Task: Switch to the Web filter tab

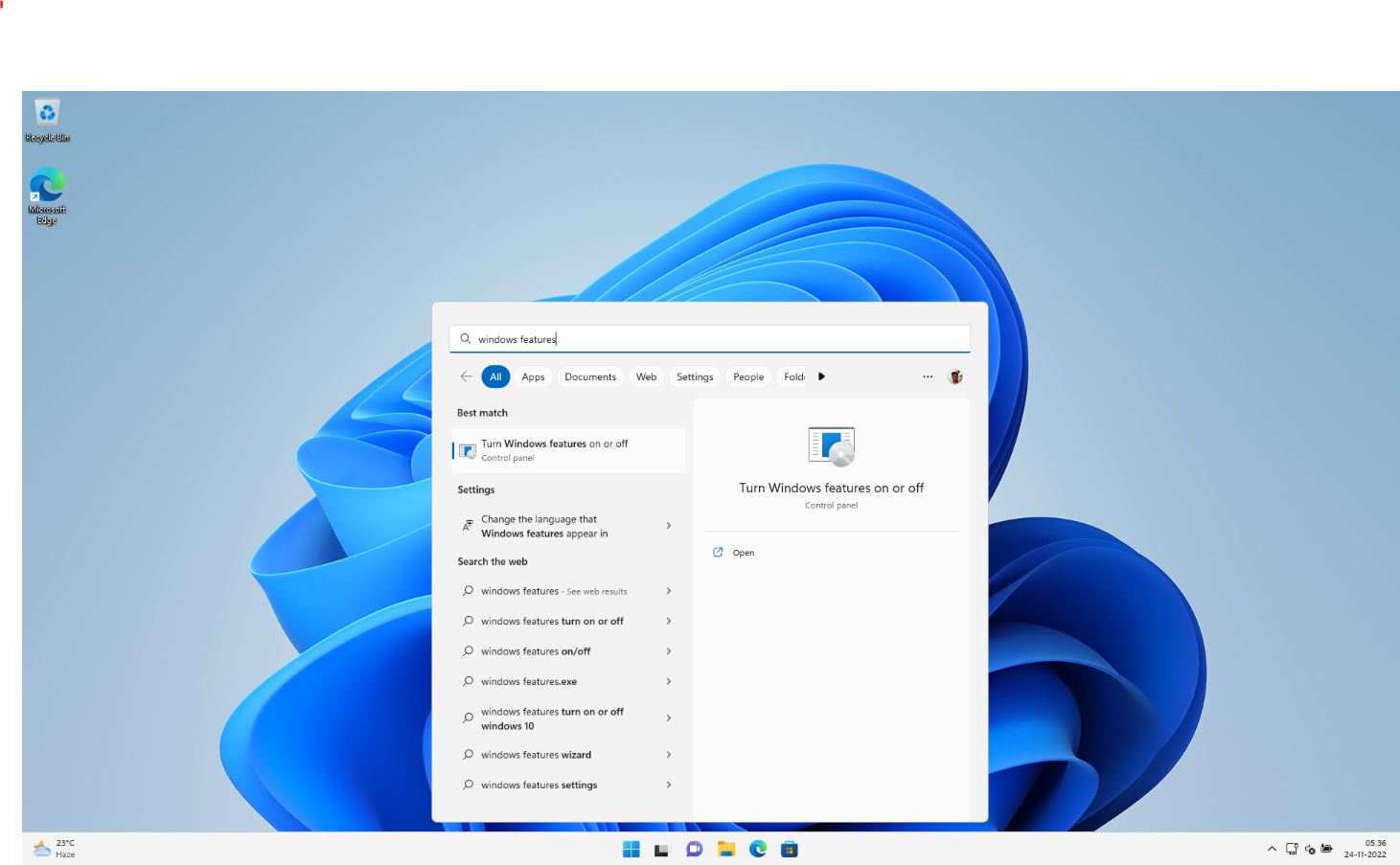Action: [x=647, y=376]
